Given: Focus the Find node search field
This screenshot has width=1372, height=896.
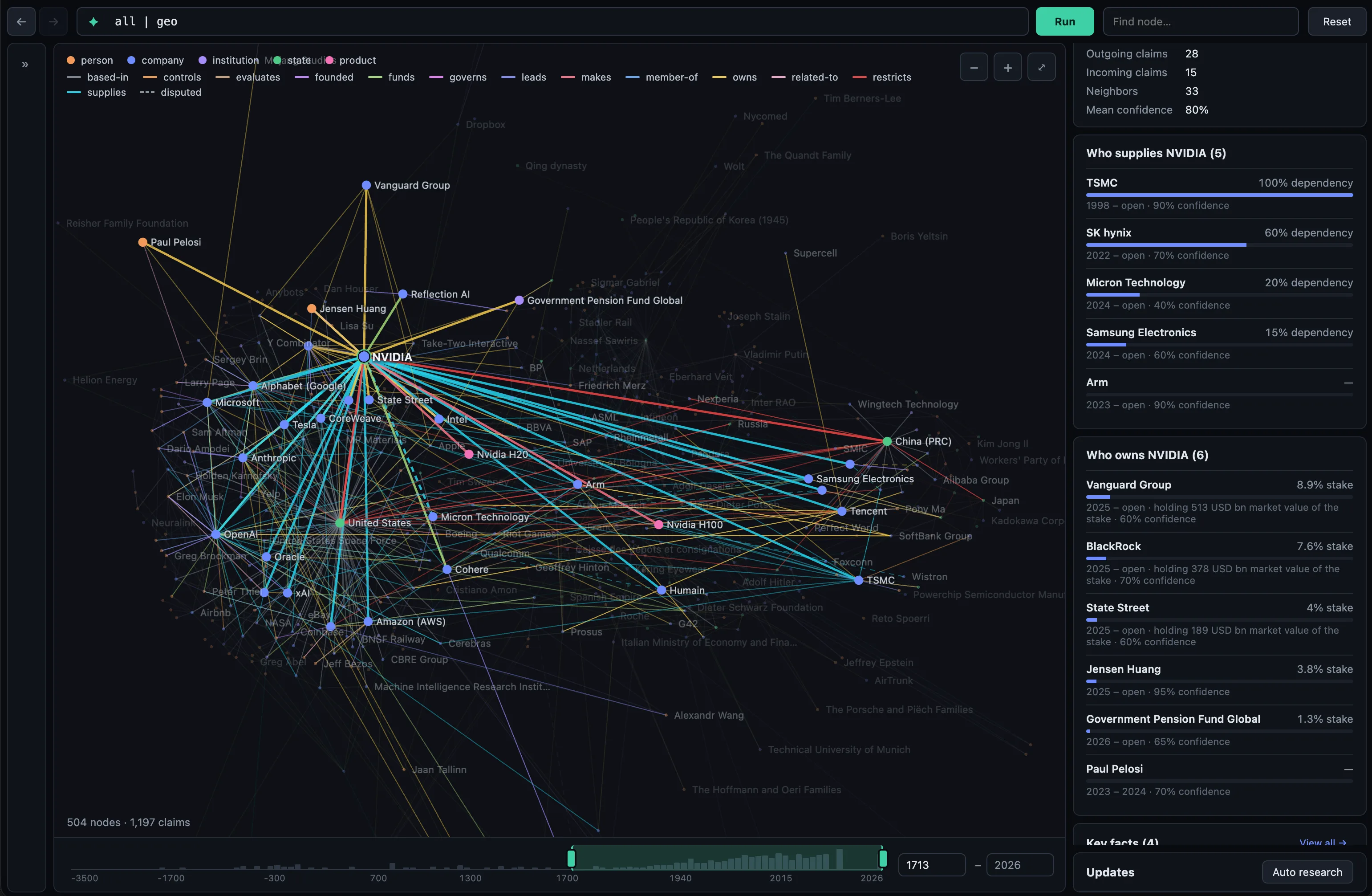Looking at the screenshot, I should click(1200, 21).
